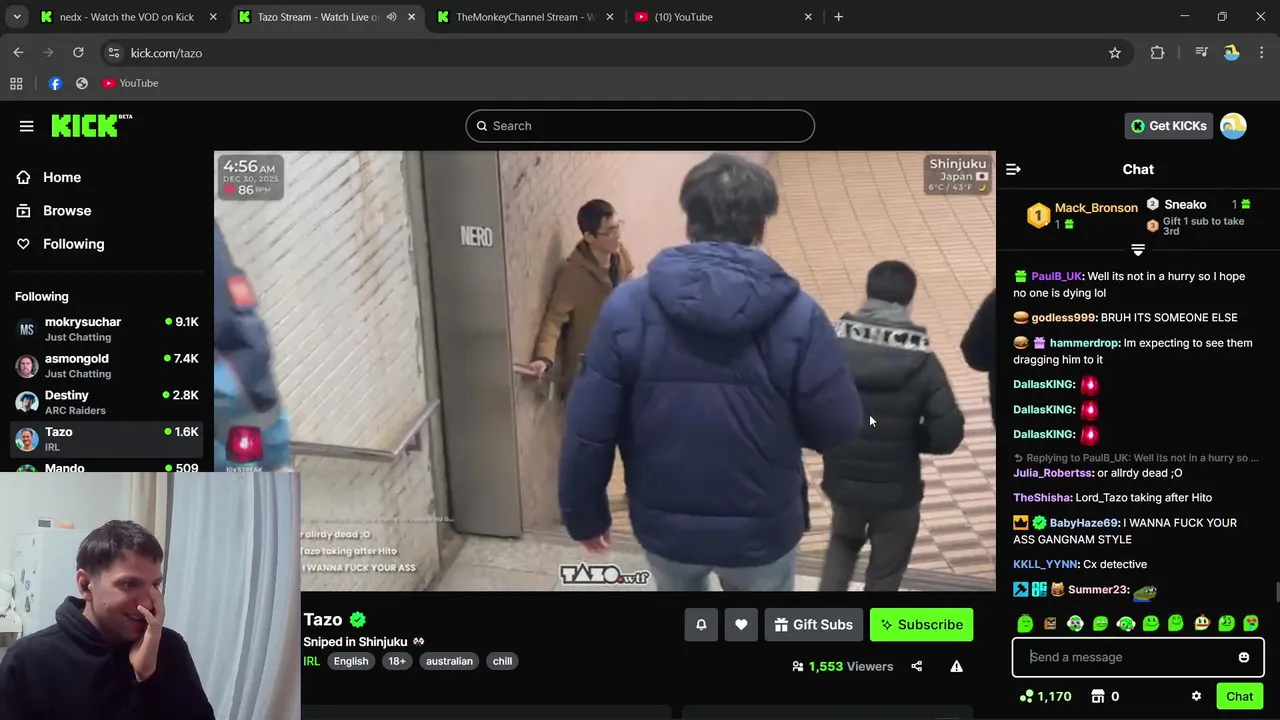Click the Tazo live video player
The image size is (1280, 720).
(x=605, y=371)
